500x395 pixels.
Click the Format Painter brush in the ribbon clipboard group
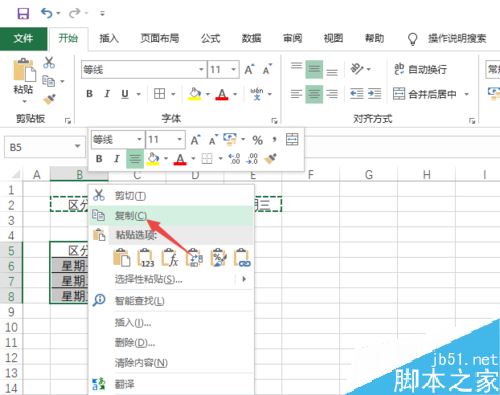49,99
